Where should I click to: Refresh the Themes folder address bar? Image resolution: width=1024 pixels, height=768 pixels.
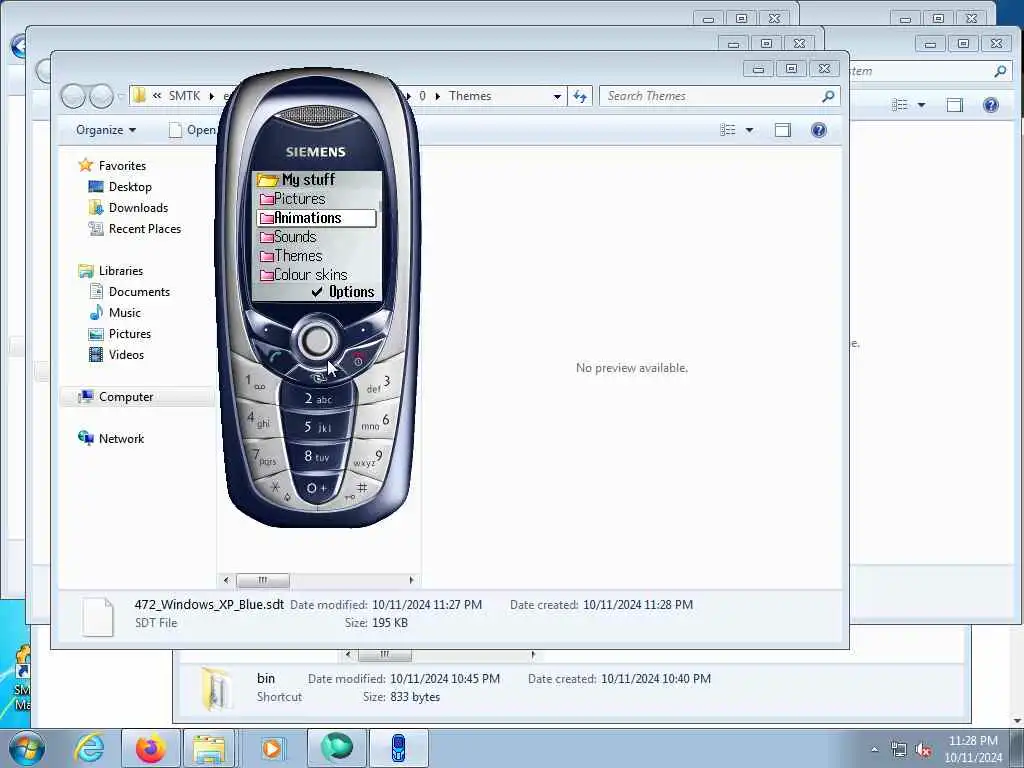tap(580, 96)
